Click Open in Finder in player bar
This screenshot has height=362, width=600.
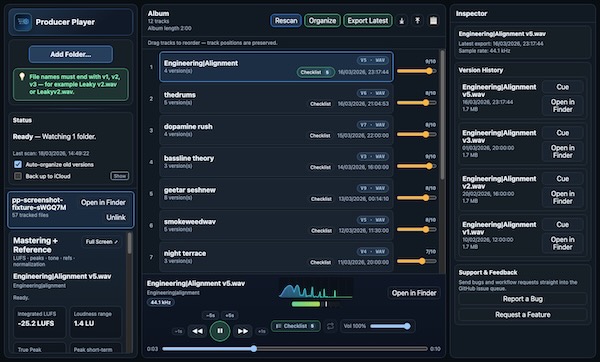coord(414,293)
